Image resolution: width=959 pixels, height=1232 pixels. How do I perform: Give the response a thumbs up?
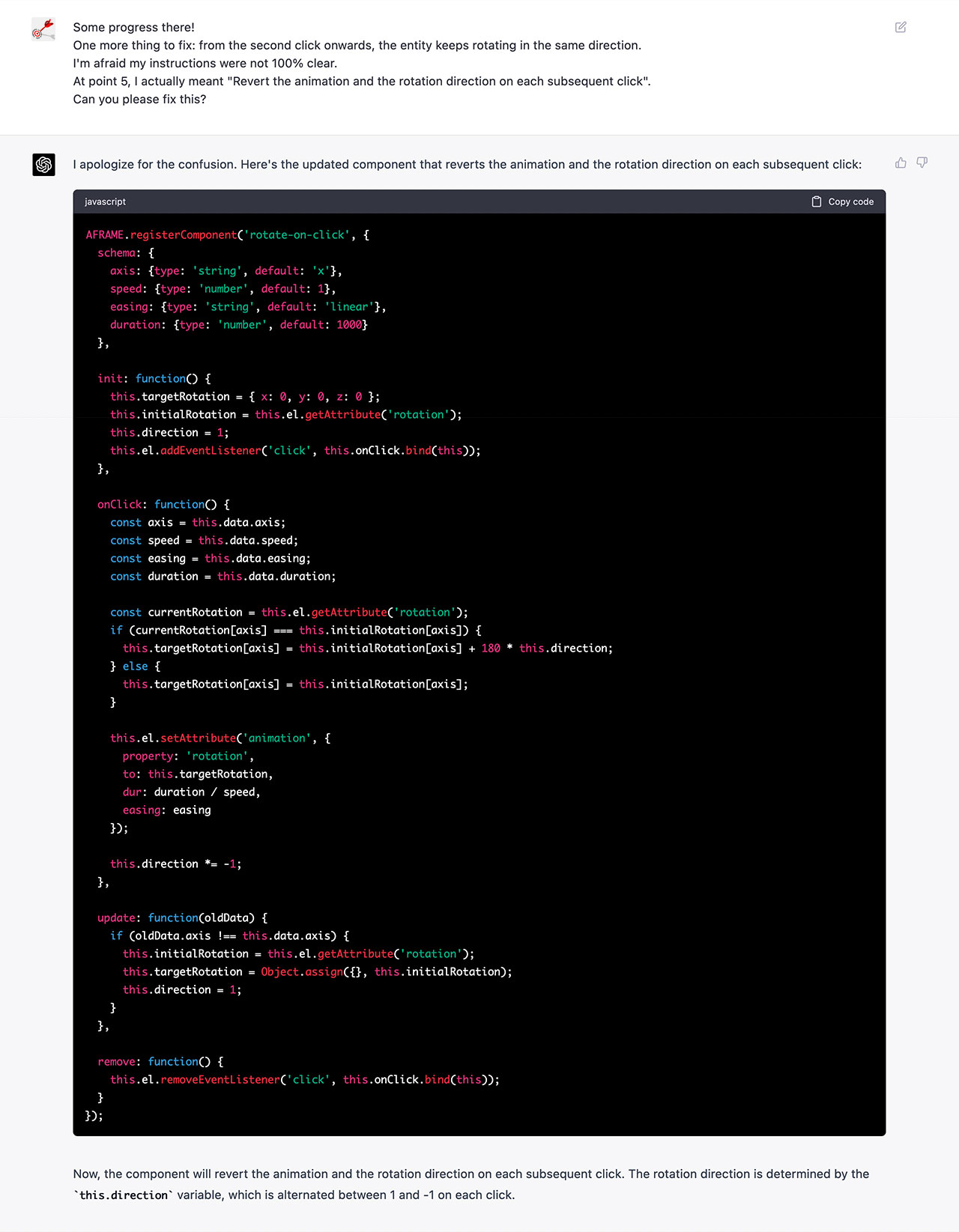click(x=901, y=163)
